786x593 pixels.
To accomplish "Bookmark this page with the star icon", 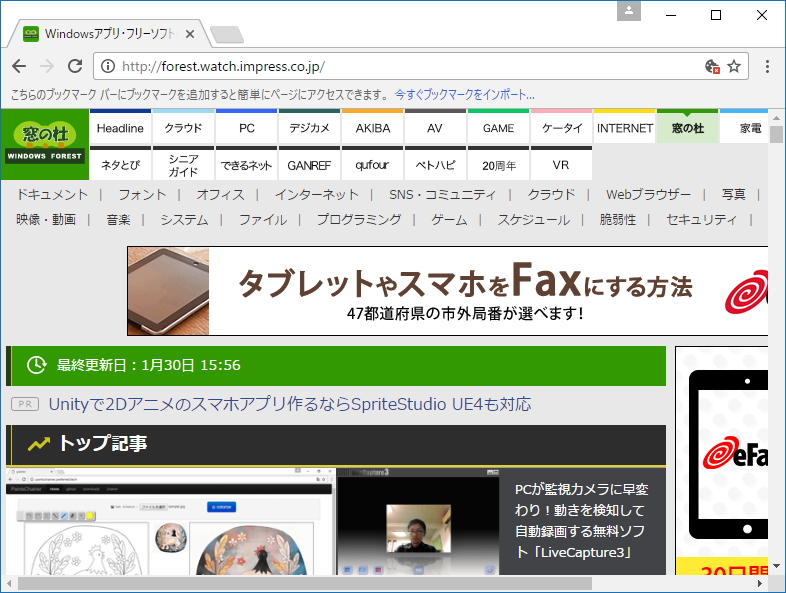I will (734, 66).
